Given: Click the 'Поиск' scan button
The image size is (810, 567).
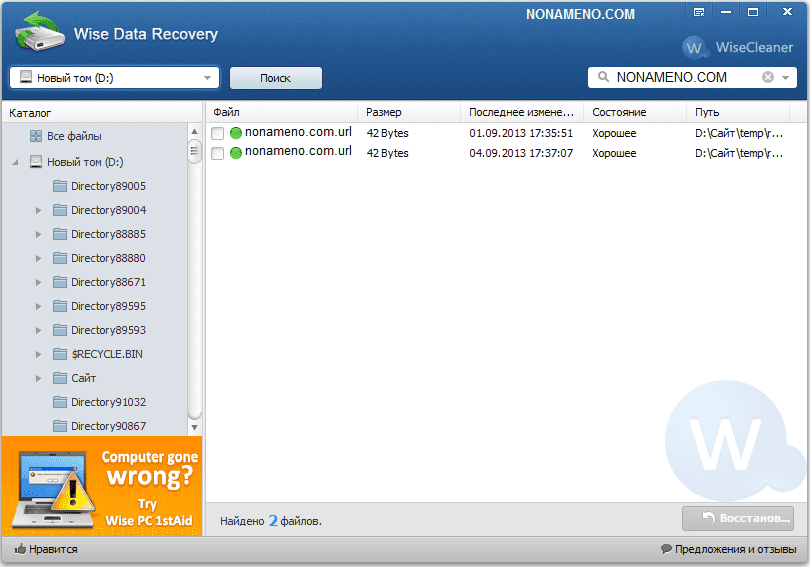Looking at the screenshot, I should coord(275,78).
